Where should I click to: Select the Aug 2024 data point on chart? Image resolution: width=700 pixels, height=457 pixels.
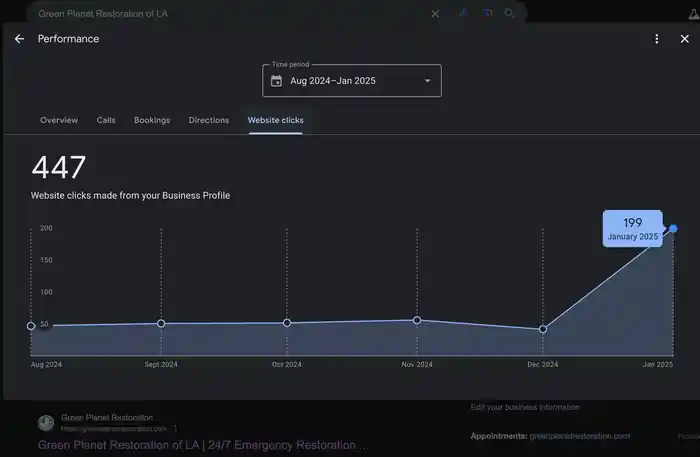(31, 326)
